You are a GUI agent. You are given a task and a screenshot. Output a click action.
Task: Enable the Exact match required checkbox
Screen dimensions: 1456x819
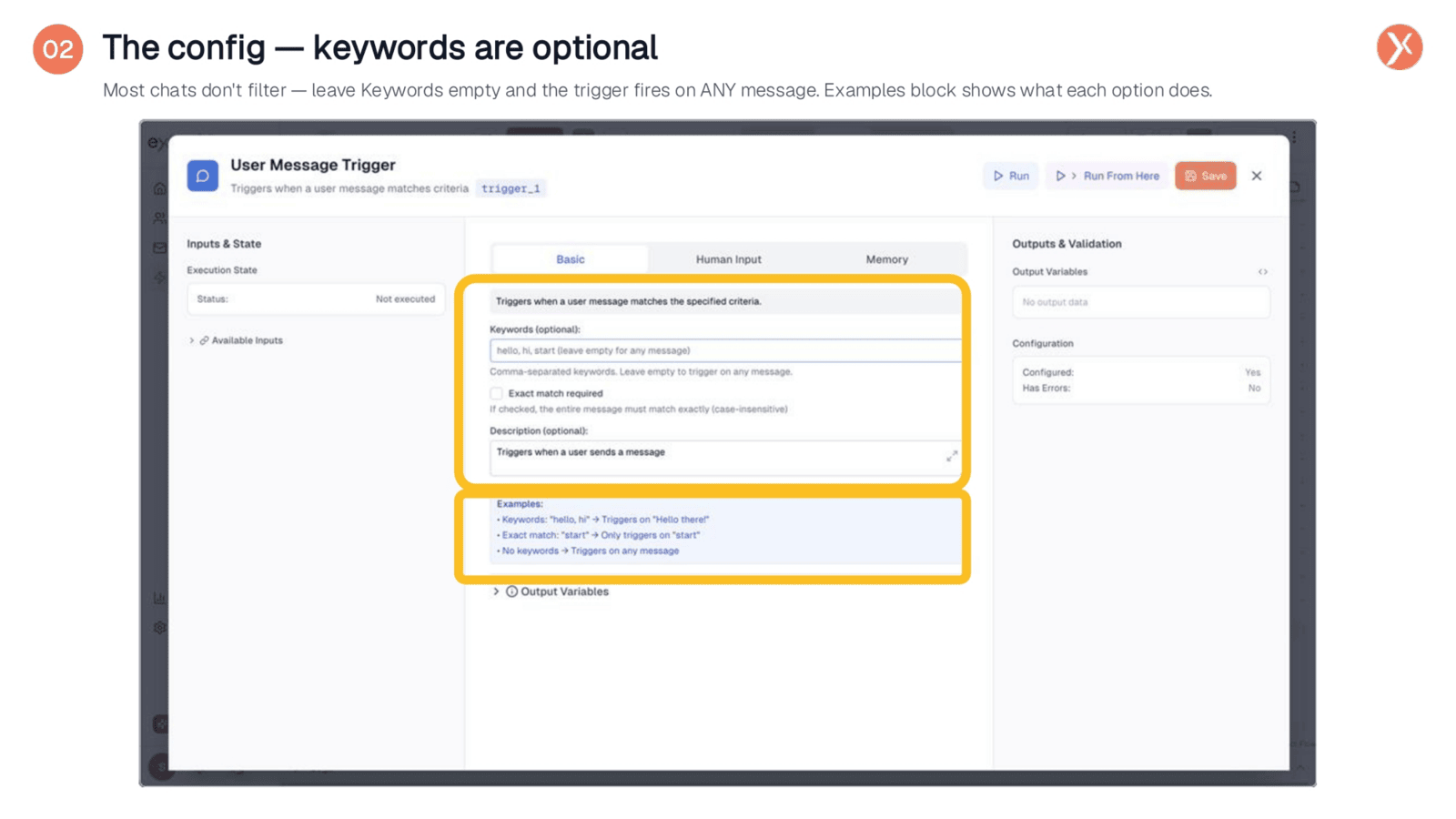(496, 393)
